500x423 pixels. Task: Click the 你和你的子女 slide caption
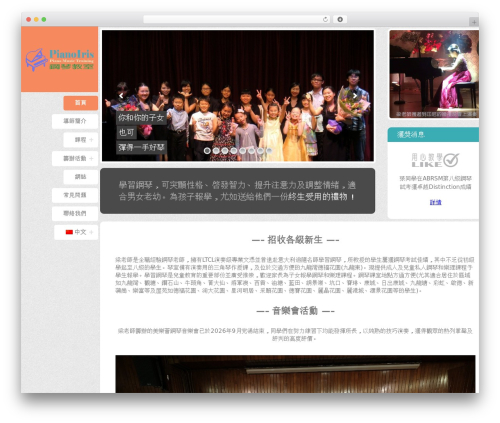[x=141, y=118]
